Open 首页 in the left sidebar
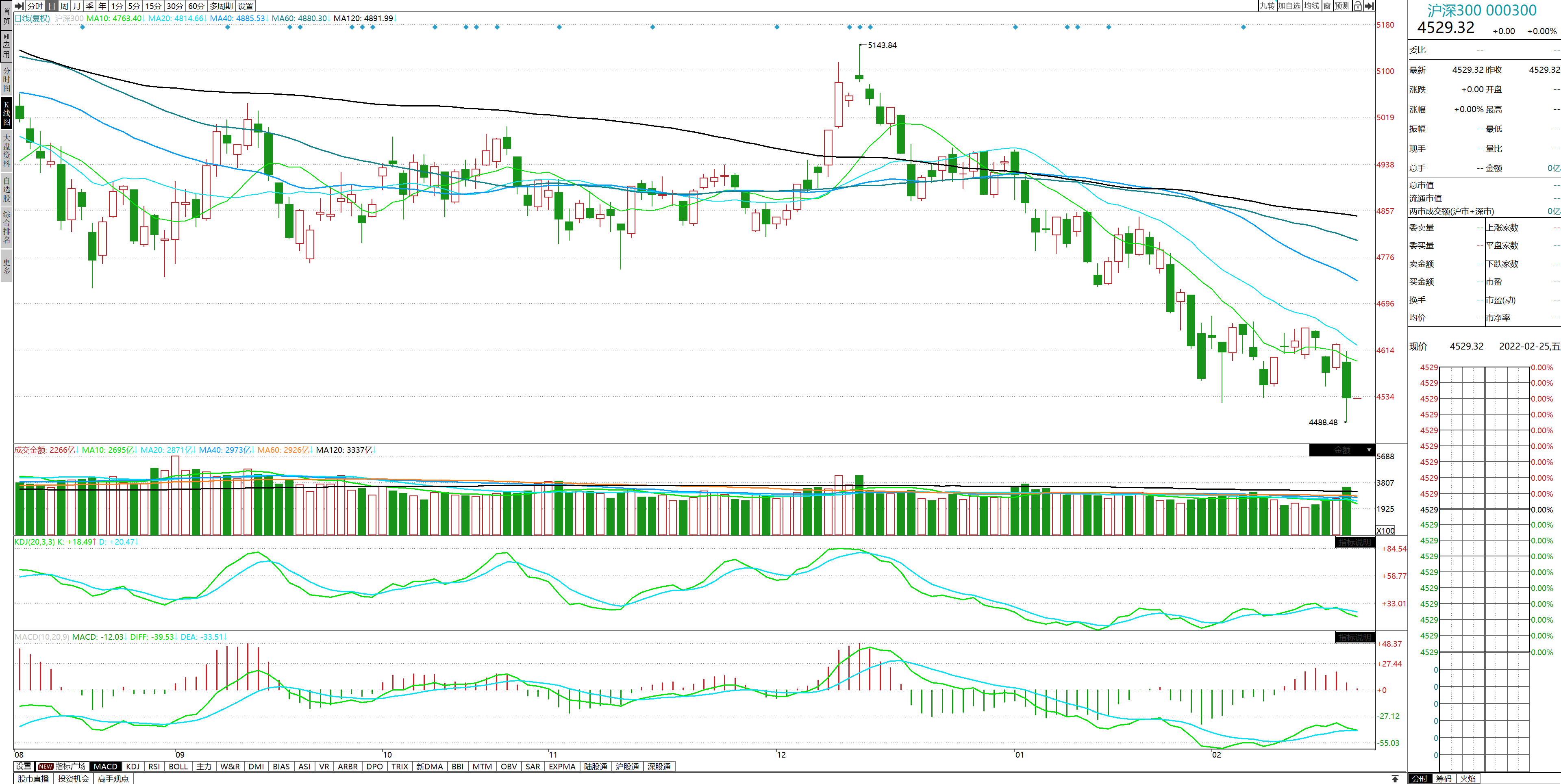This screenshot has width=1561, height=784. click(7, 16)
